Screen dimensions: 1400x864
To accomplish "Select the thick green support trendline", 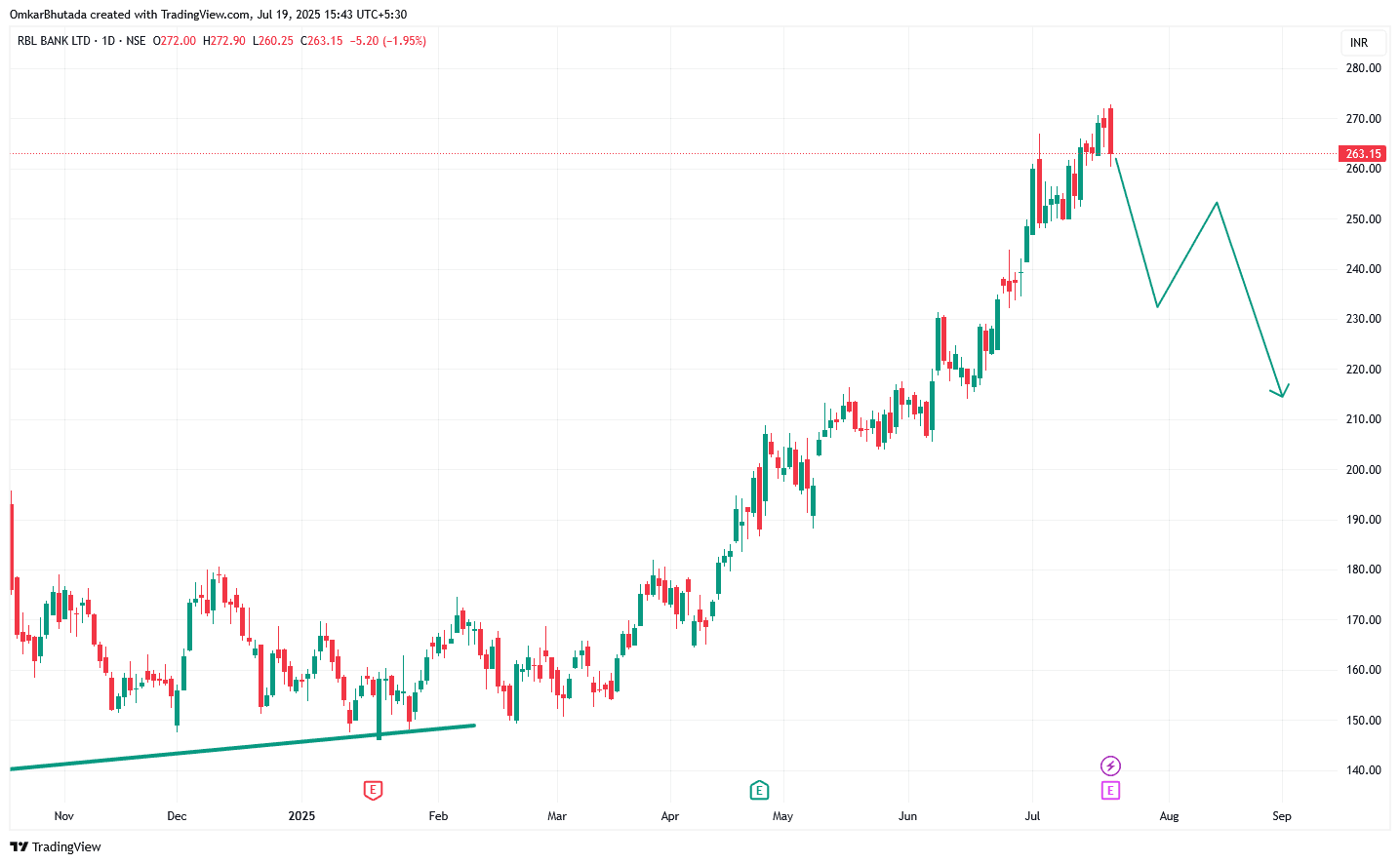I will coord(243,747).
